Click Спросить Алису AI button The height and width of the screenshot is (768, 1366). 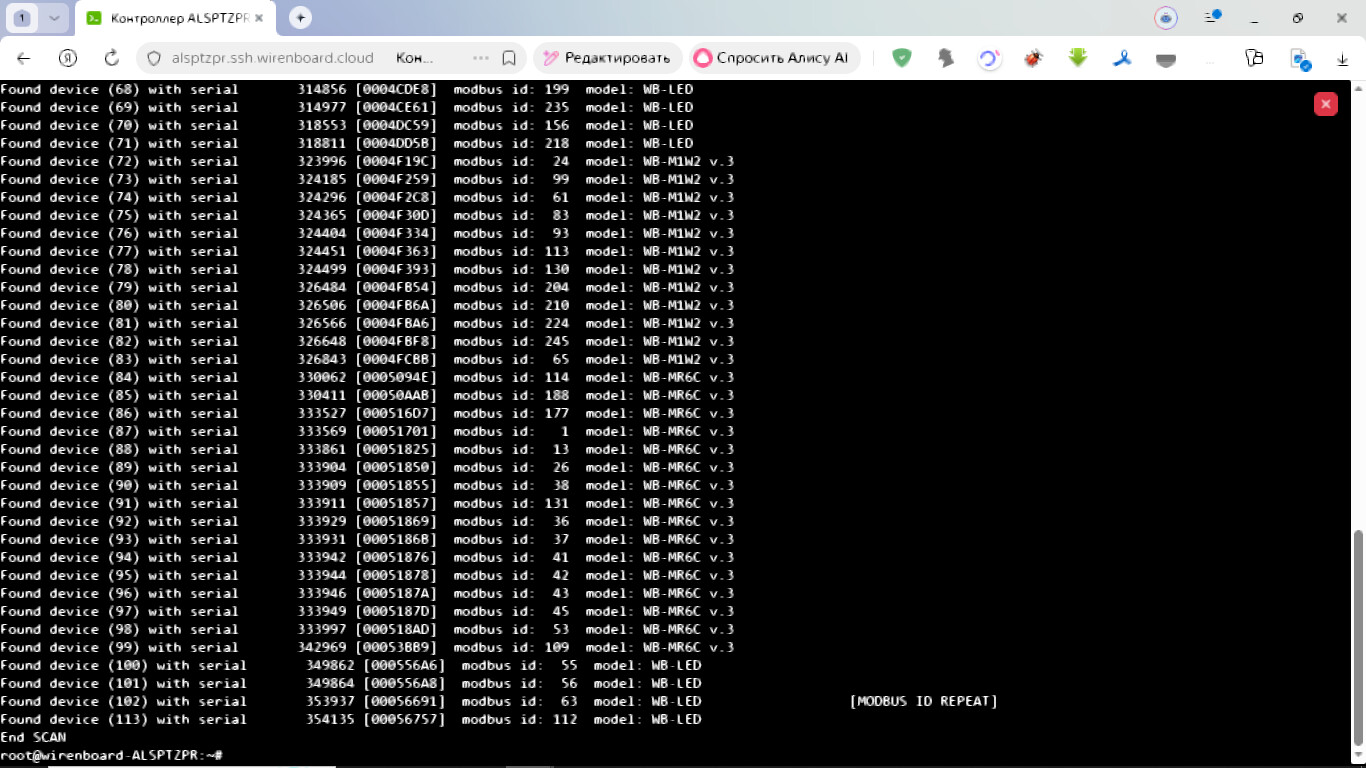point(771,58)
